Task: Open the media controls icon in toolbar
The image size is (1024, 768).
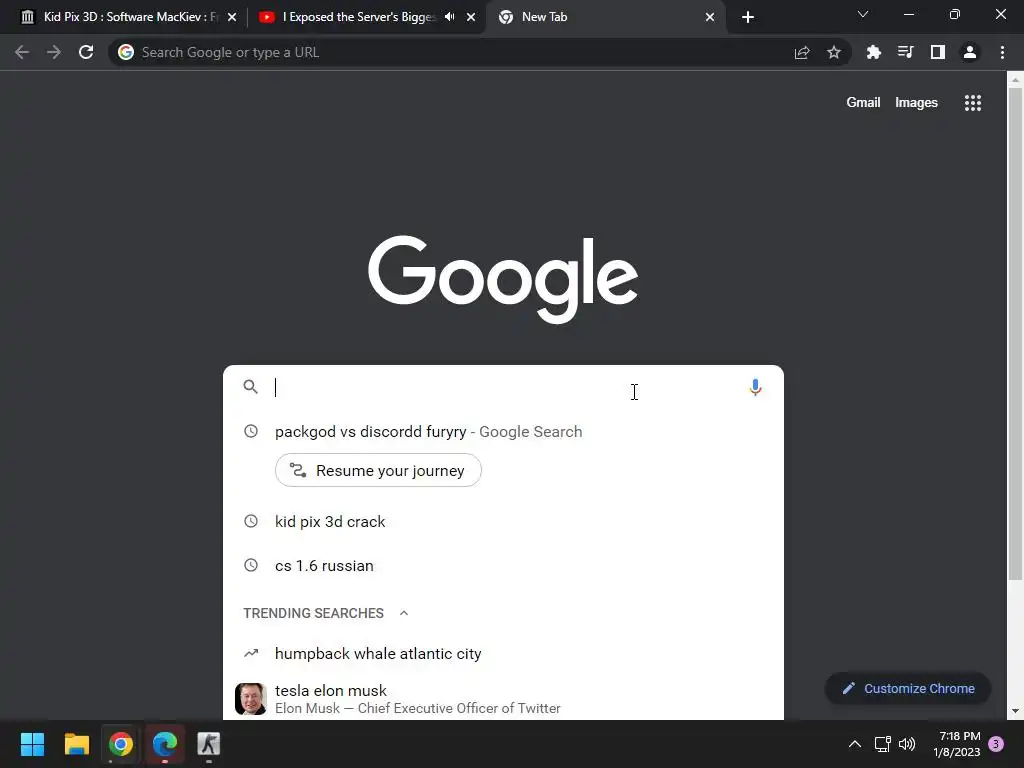Action: (x=906, y=52)
